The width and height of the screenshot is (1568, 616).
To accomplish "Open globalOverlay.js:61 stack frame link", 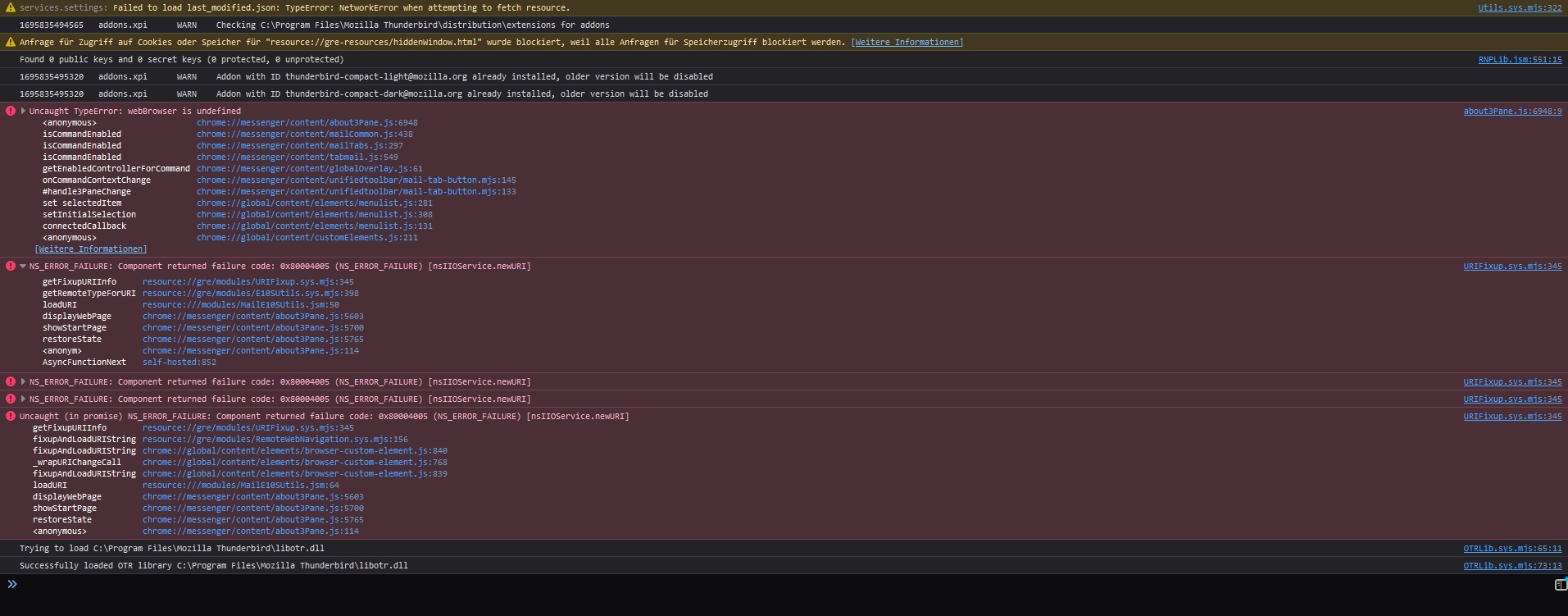I will (309, 168).
